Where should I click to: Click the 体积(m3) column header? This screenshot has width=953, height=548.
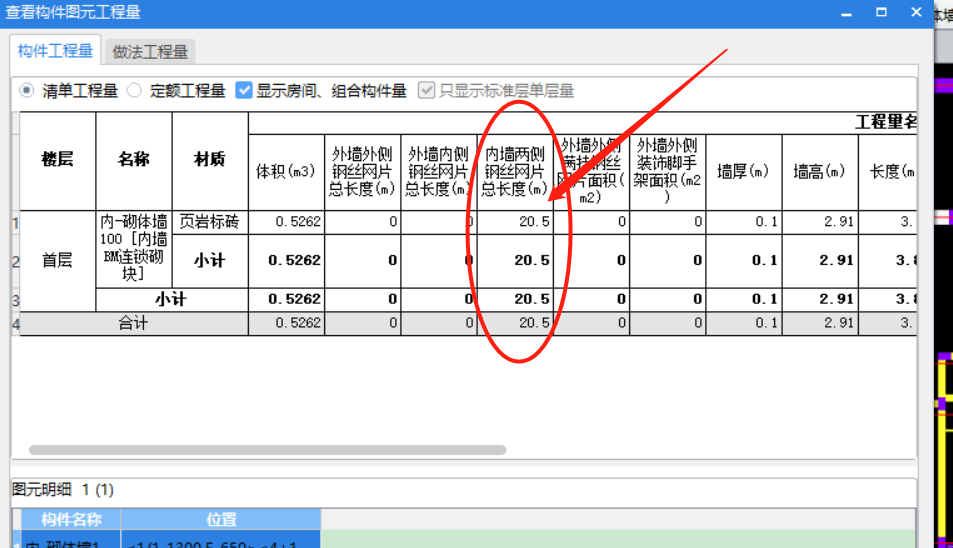[x=286, y=172]
